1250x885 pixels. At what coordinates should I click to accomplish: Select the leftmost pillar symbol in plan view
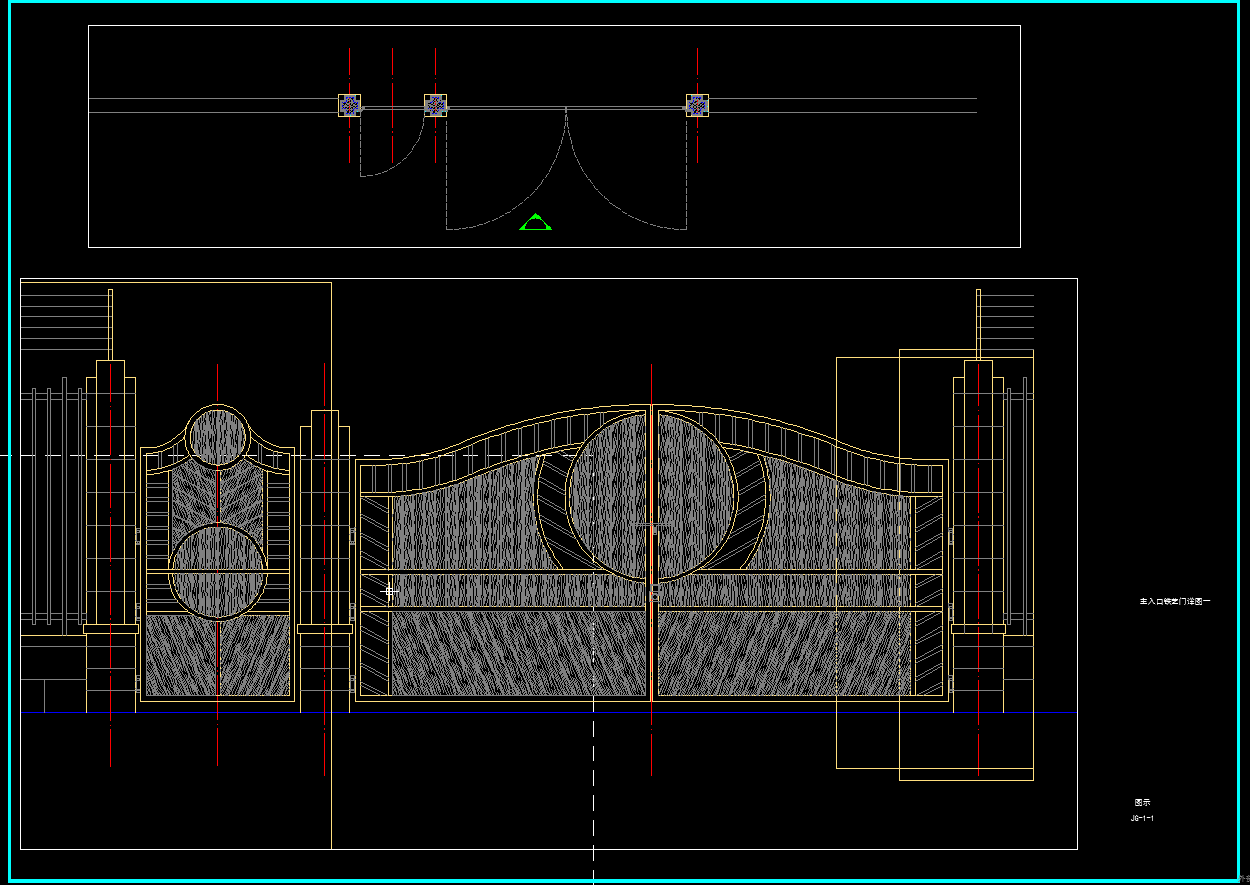pos(349,105)
